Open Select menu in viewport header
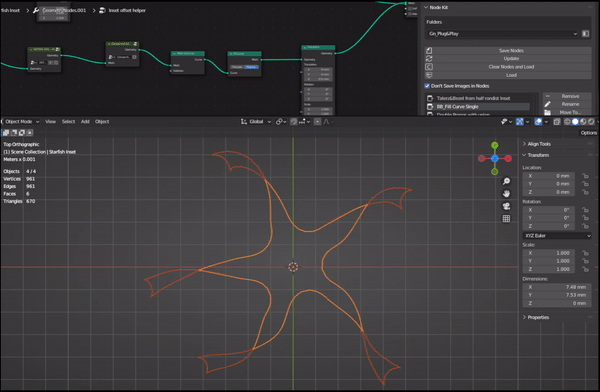This screenshot has width=600, height=392. (x=68, y=122)
